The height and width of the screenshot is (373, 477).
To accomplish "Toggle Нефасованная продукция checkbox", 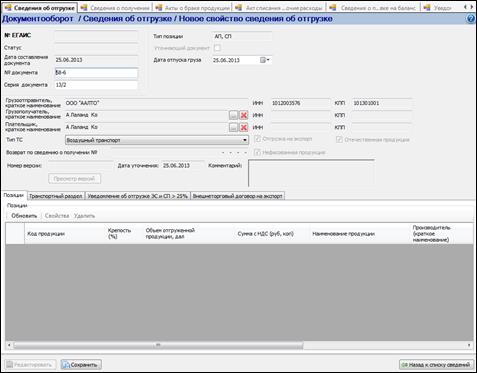I will coord(257,152).
